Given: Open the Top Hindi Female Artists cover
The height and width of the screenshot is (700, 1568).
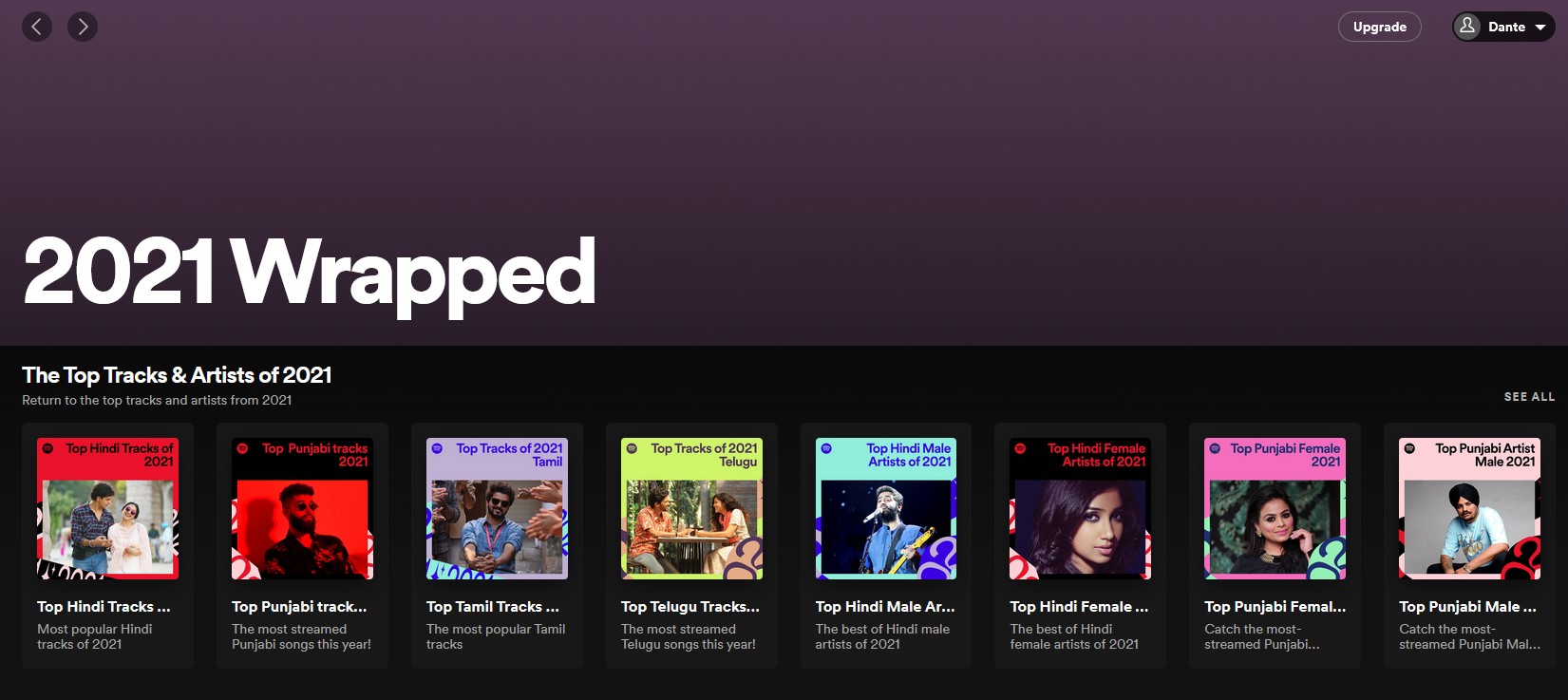Looking at the screenshot, I should point(1081,508).
